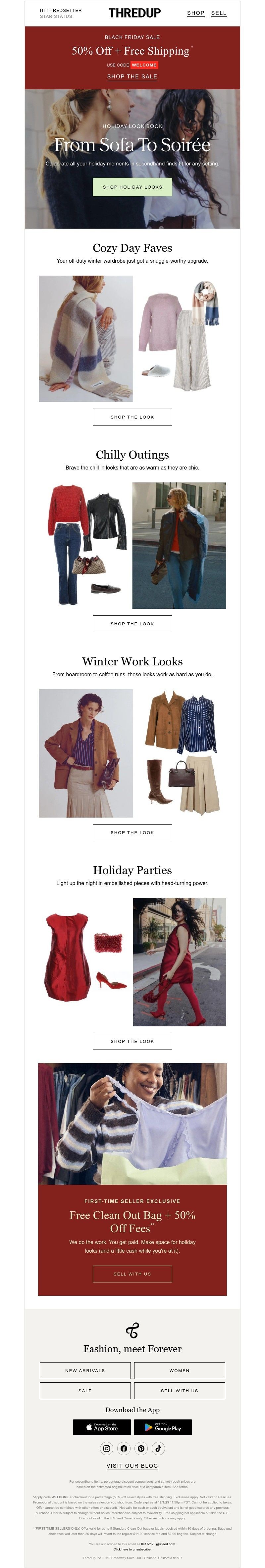Get the app on Google Play
Viewport: 265px width, 1568px height.
(163, 1427)
